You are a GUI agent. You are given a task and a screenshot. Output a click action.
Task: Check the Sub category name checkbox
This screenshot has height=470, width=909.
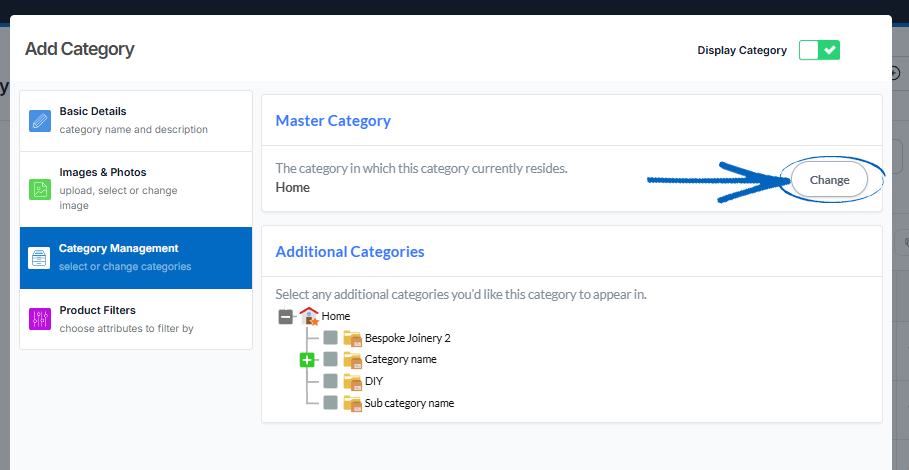[330, 403]
